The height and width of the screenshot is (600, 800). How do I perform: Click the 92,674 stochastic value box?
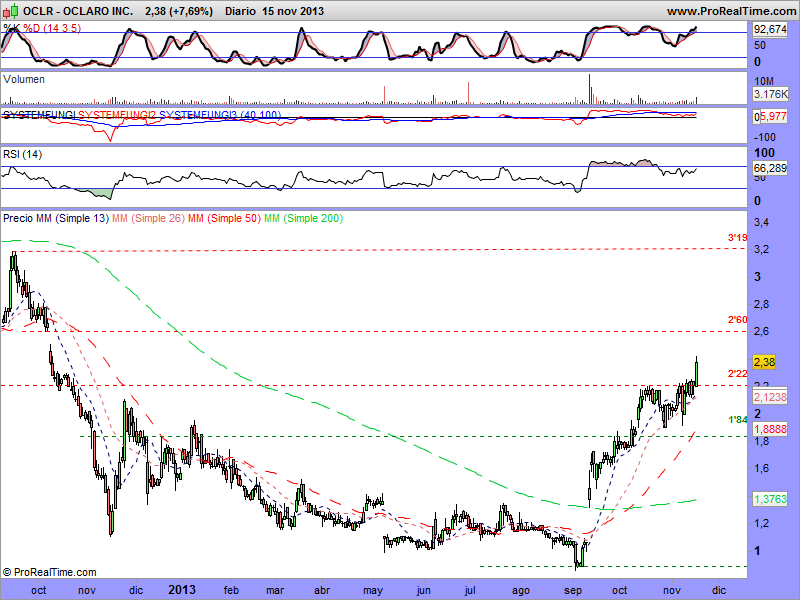point(770,30)
